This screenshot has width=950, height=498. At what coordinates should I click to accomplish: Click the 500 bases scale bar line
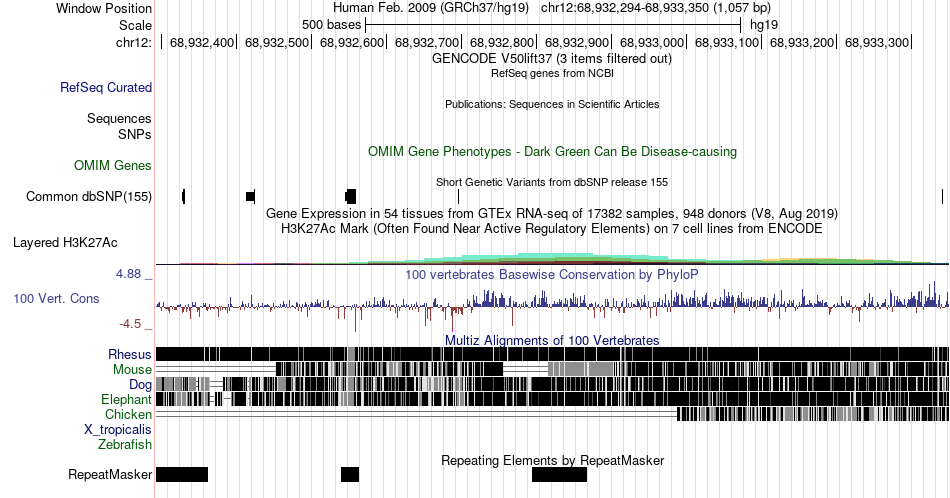553,25
